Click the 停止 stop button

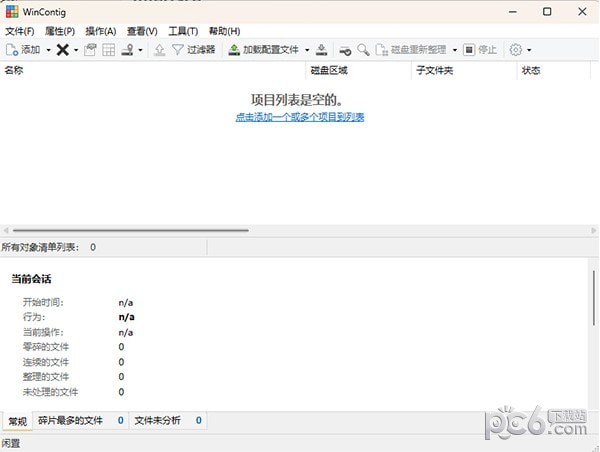(480, 50)
